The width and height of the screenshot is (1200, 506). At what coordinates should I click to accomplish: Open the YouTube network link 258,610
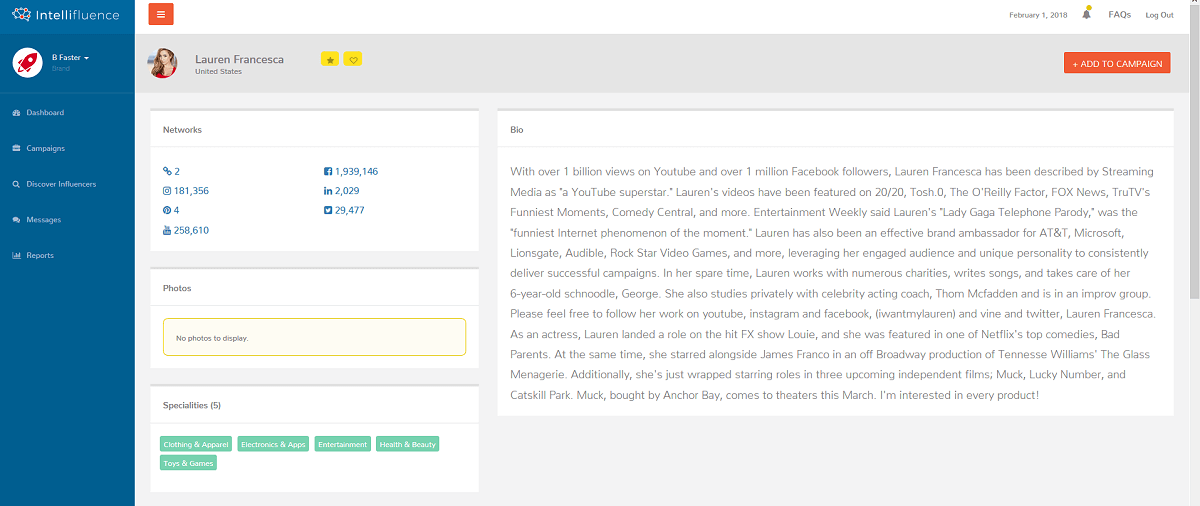186,230
